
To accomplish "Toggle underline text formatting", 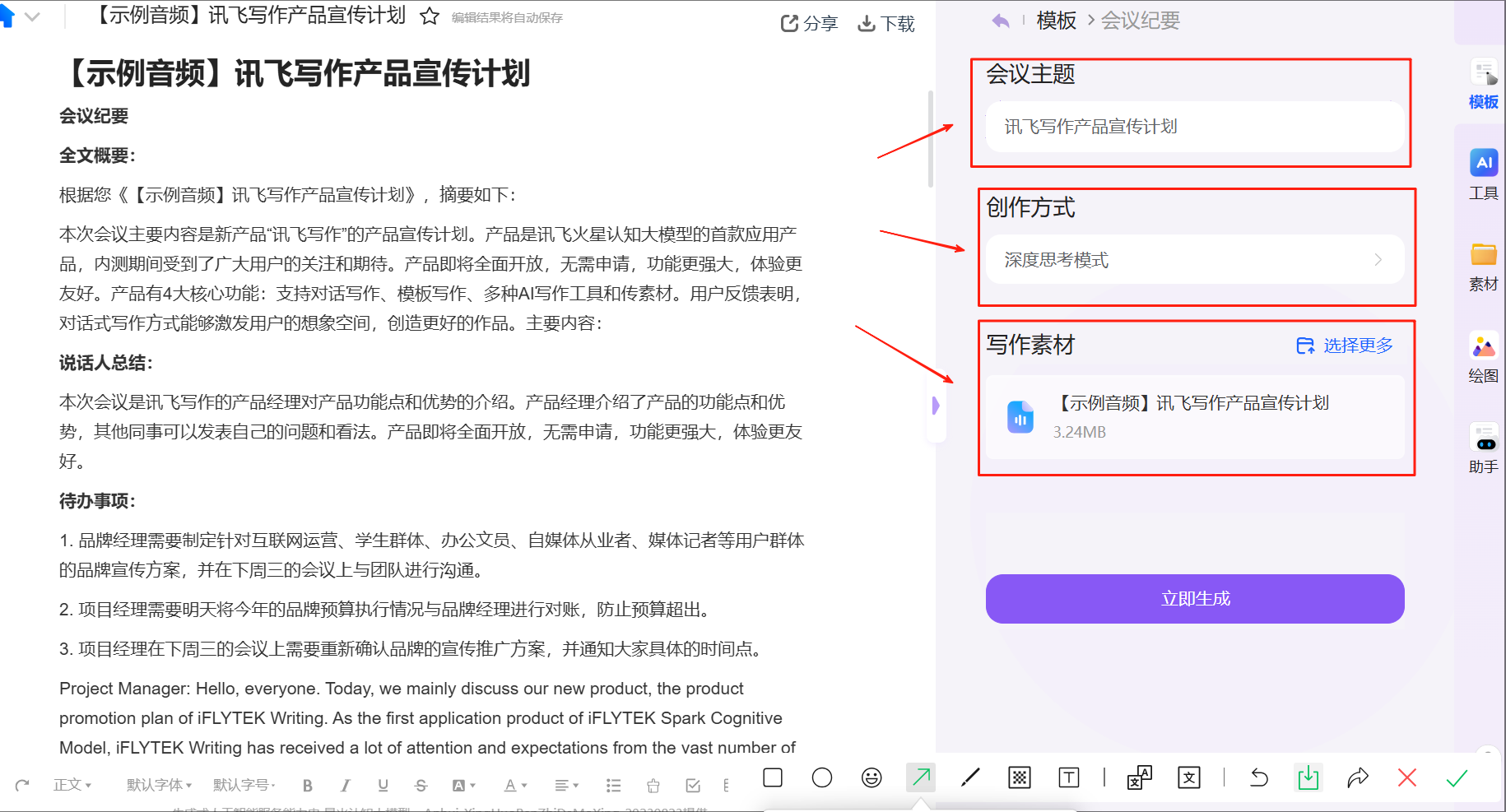I will point(383,786).
